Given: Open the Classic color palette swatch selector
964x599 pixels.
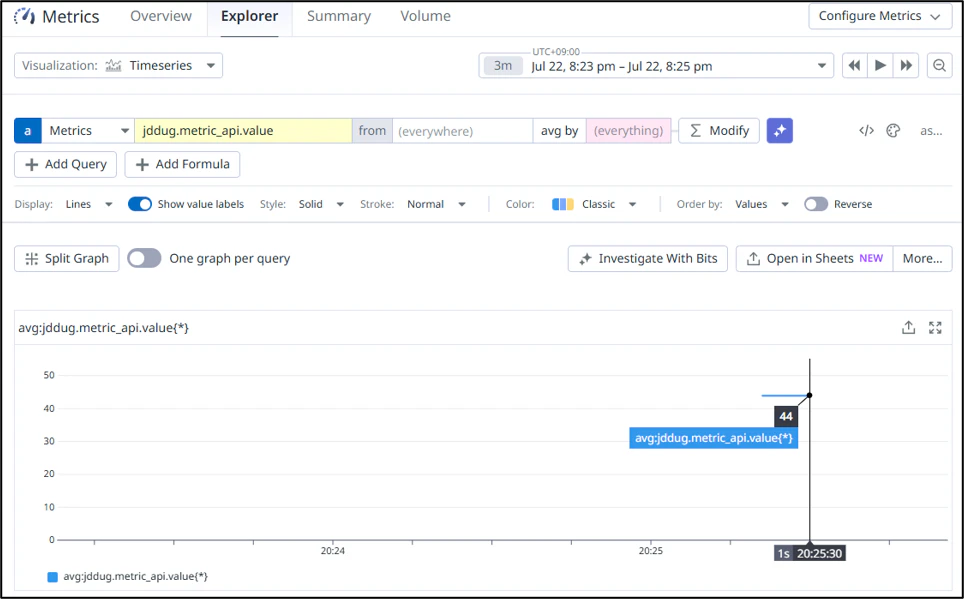Looking at the screenshot, I should [x=593, y=204].
